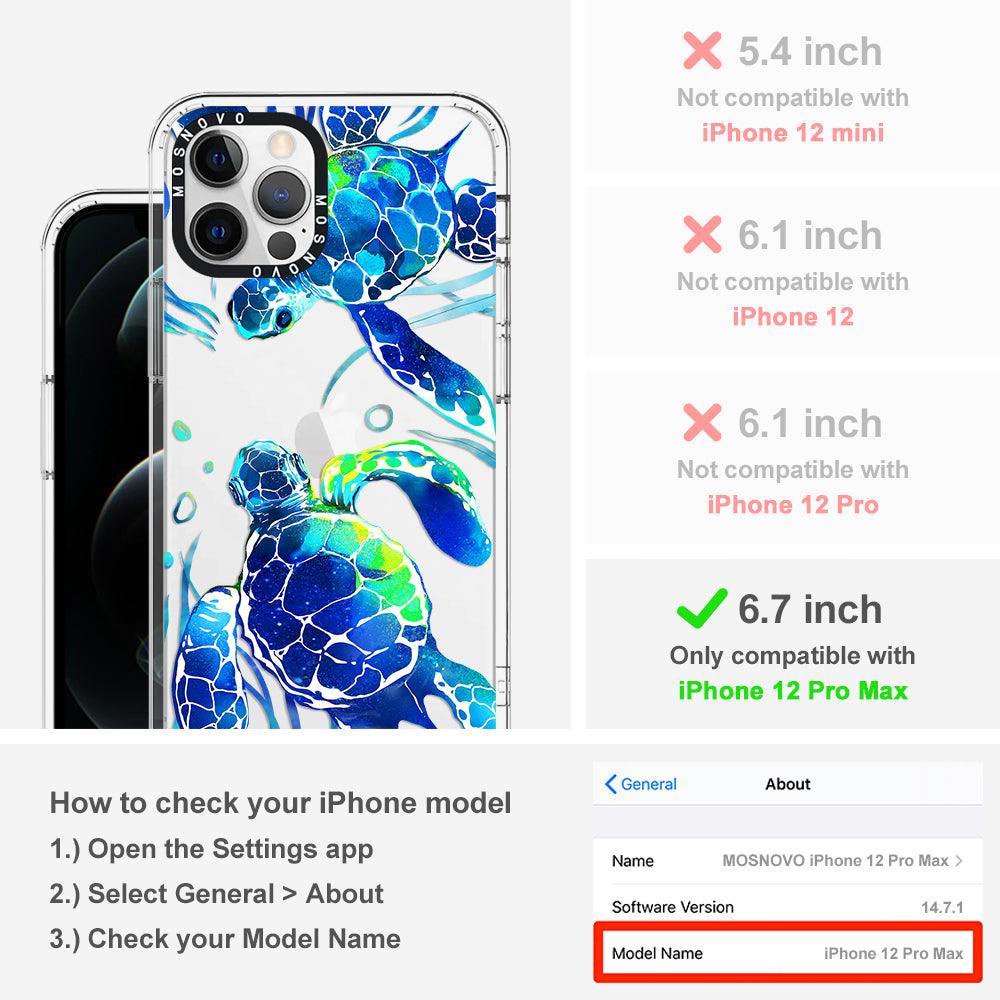Click the 6.7 inch compatibility card
1000x1000 pixels.
coord(793,644)
